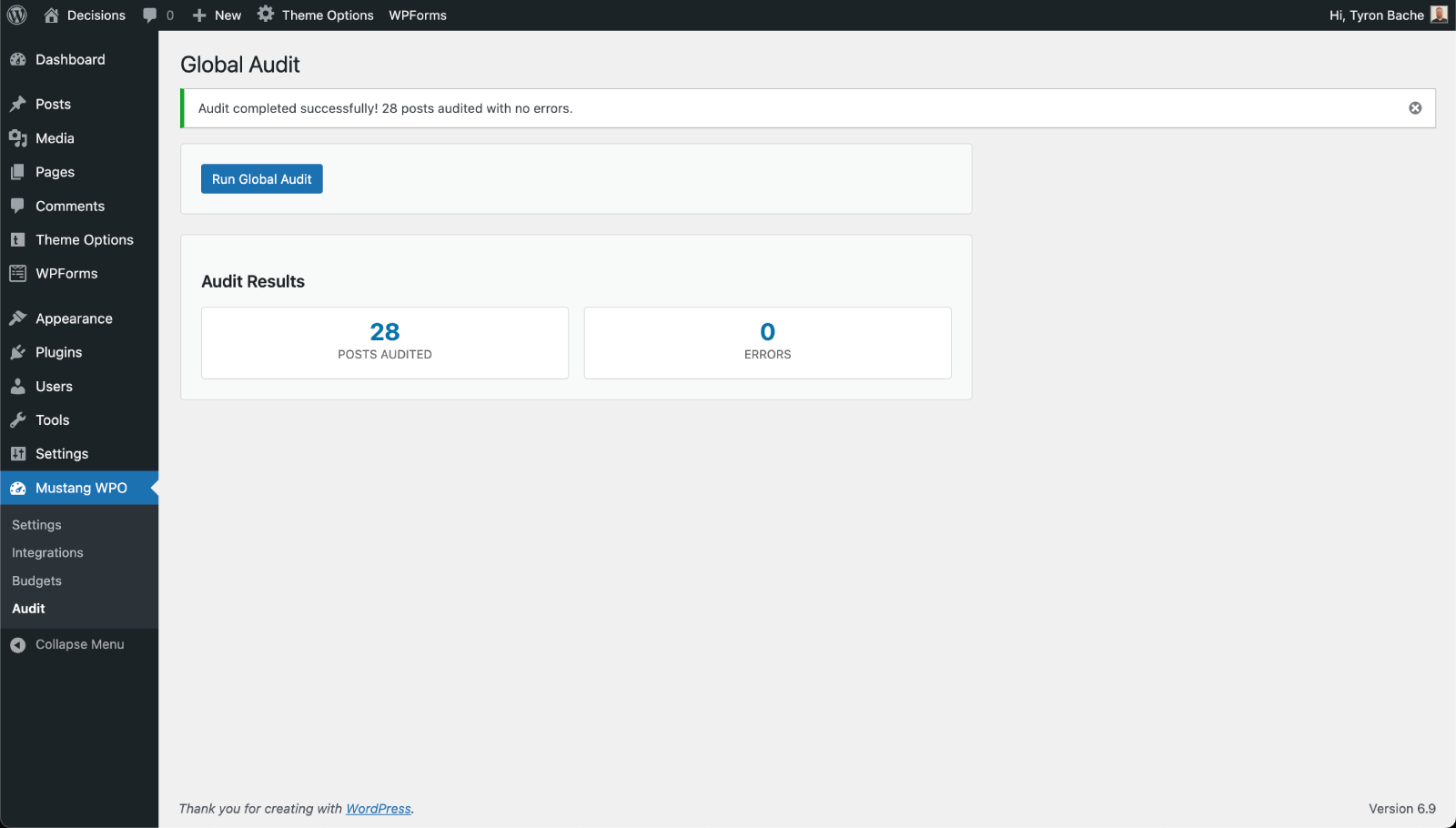The image size is (1456, 828).
Task: Click the Posts pin icon in the sidebar
Action: [19, 104]
